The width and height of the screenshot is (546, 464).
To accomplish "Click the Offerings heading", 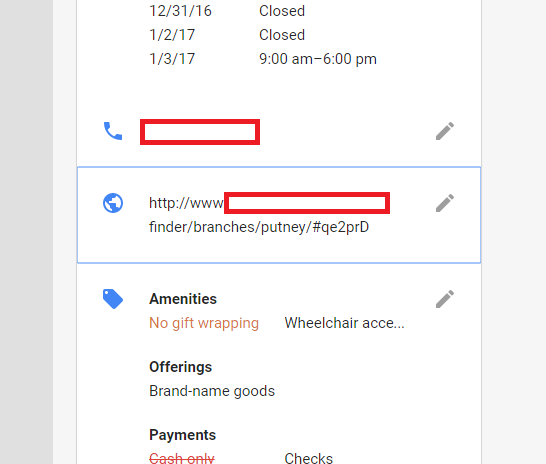I will click(180, 367).
